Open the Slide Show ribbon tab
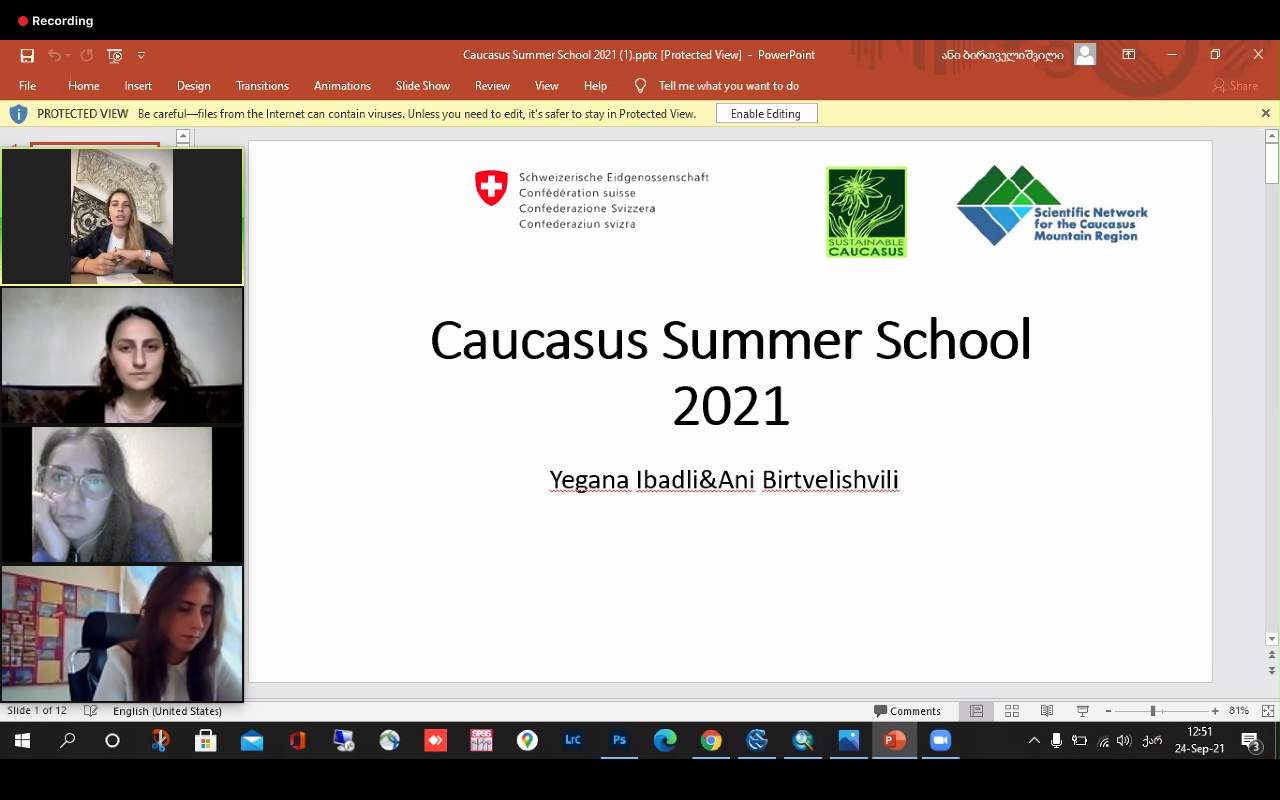 pos(422,86)
